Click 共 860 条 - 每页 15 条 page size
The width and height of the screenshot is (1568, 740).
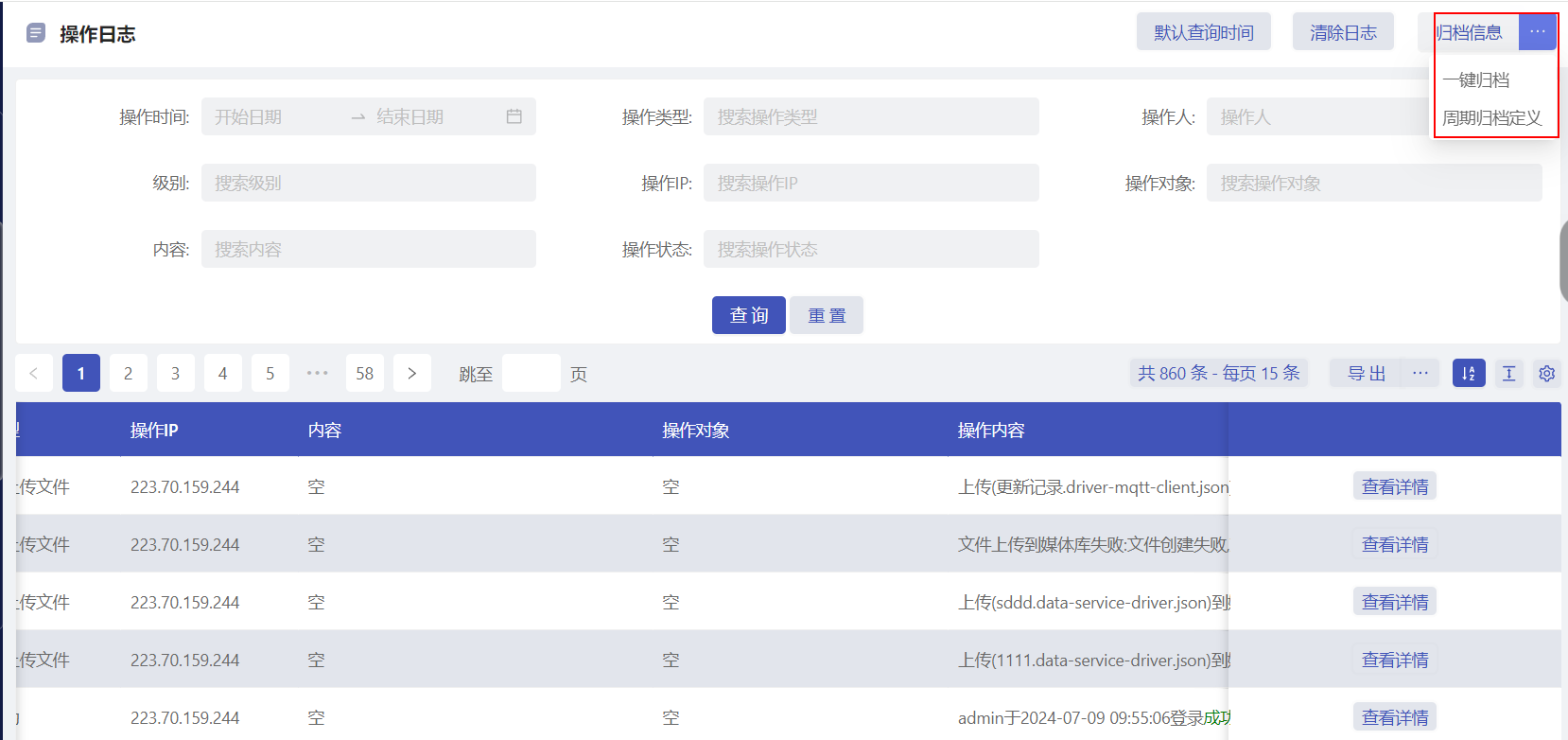pos(1219,373)
